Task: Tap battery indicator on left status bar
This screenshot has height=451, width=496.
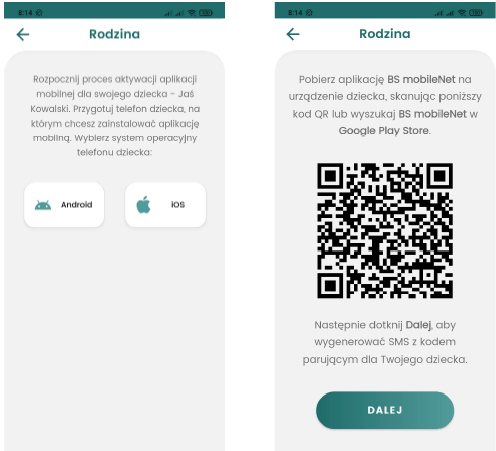Action: pyautogui.click(x=206, y=13)
